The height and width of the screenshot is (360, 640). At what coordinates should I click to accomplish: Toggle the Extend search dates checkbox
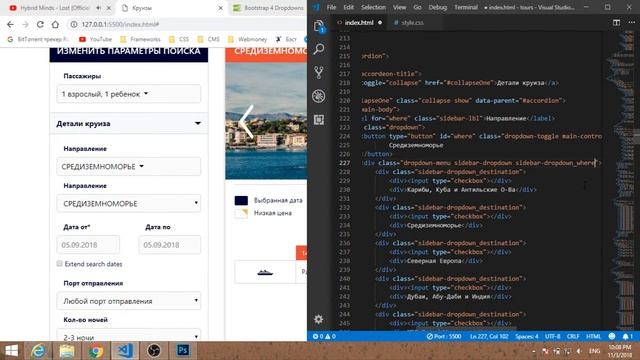tap(60, 264)
